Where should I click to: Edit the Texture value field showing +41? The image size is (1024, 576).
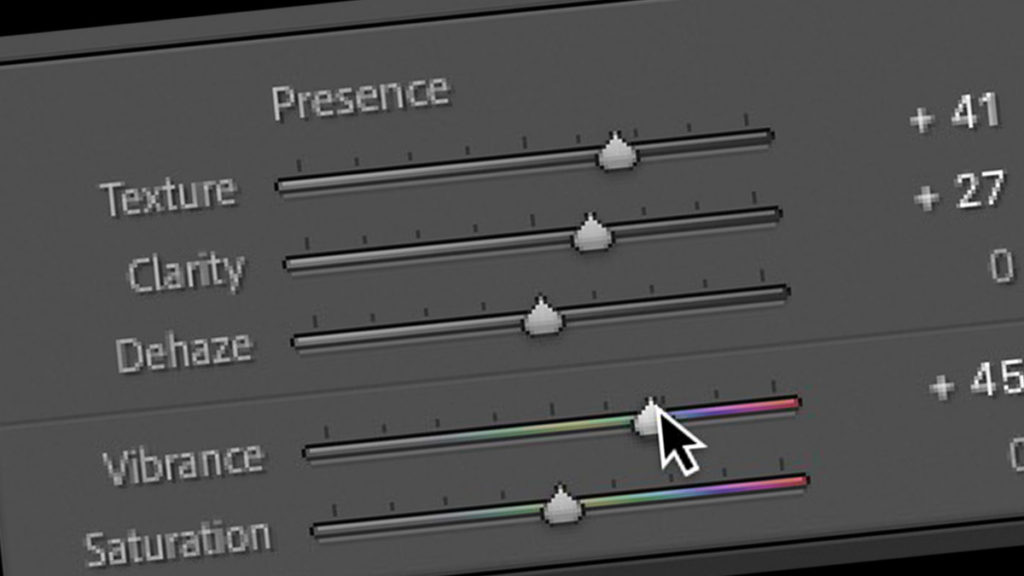click(x=955, y=114)
